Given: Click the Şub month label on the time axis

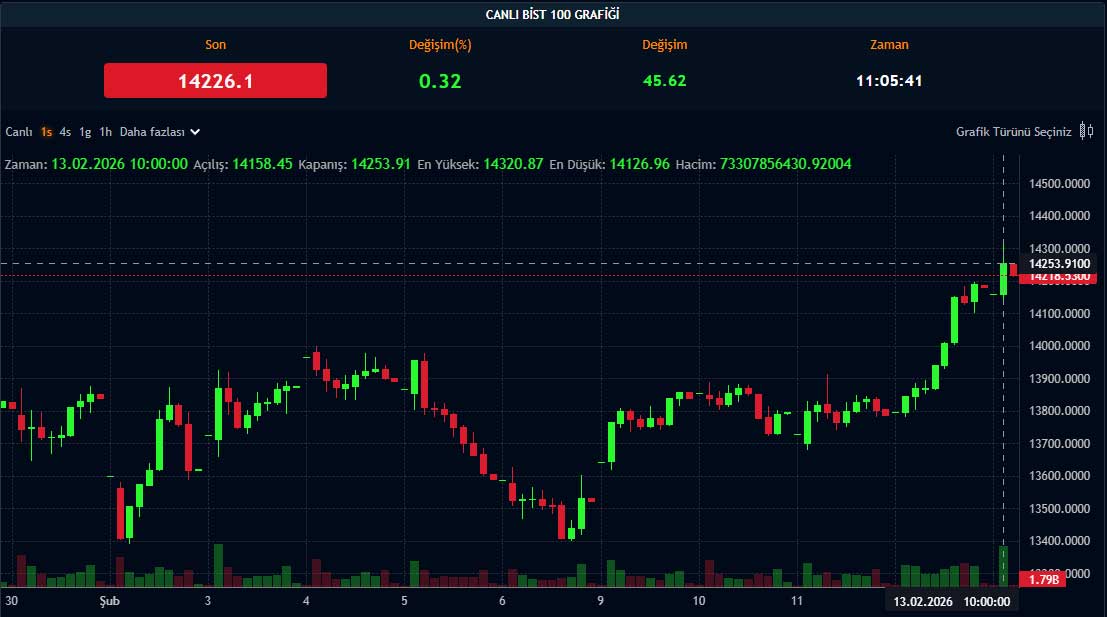Looking at the screenshot, I should (x=108, y=601).
